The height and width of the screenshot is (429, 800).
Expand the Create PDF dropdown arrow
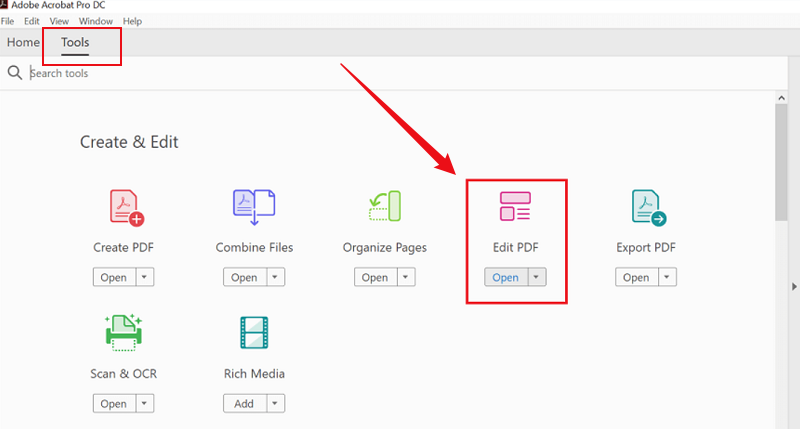[144, 277]
